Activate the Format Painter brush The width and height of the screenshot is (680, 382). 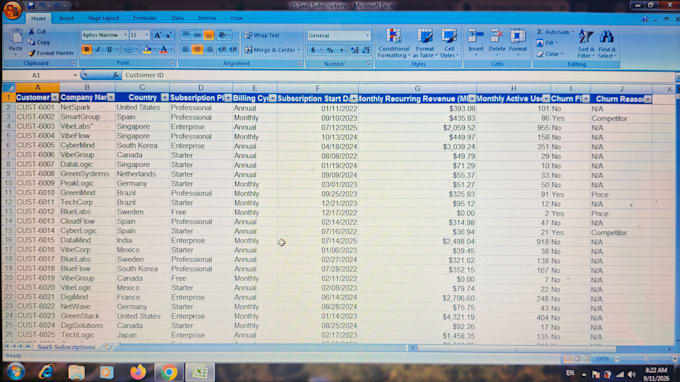coord(51,53)
